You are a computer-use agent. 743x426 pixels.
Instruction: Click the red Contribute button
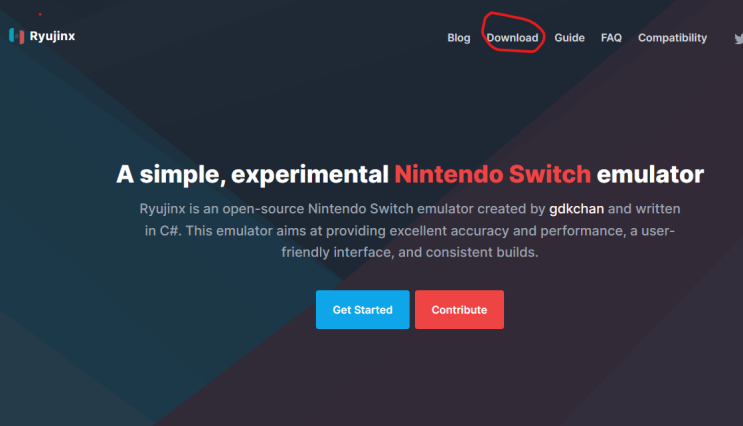click(x=459, y=309)
